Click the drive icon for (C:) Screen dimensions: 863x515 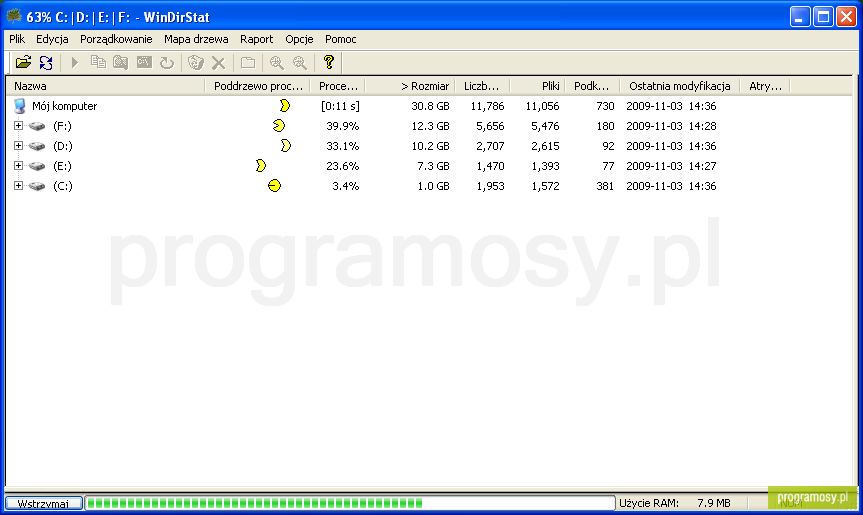tap(37, 186)
